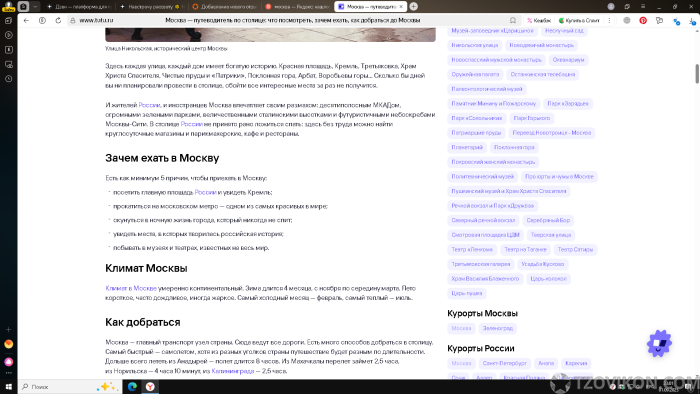700x394 pixels.
Task: Open the Поклонная гора tag
Action: (514, 147)
